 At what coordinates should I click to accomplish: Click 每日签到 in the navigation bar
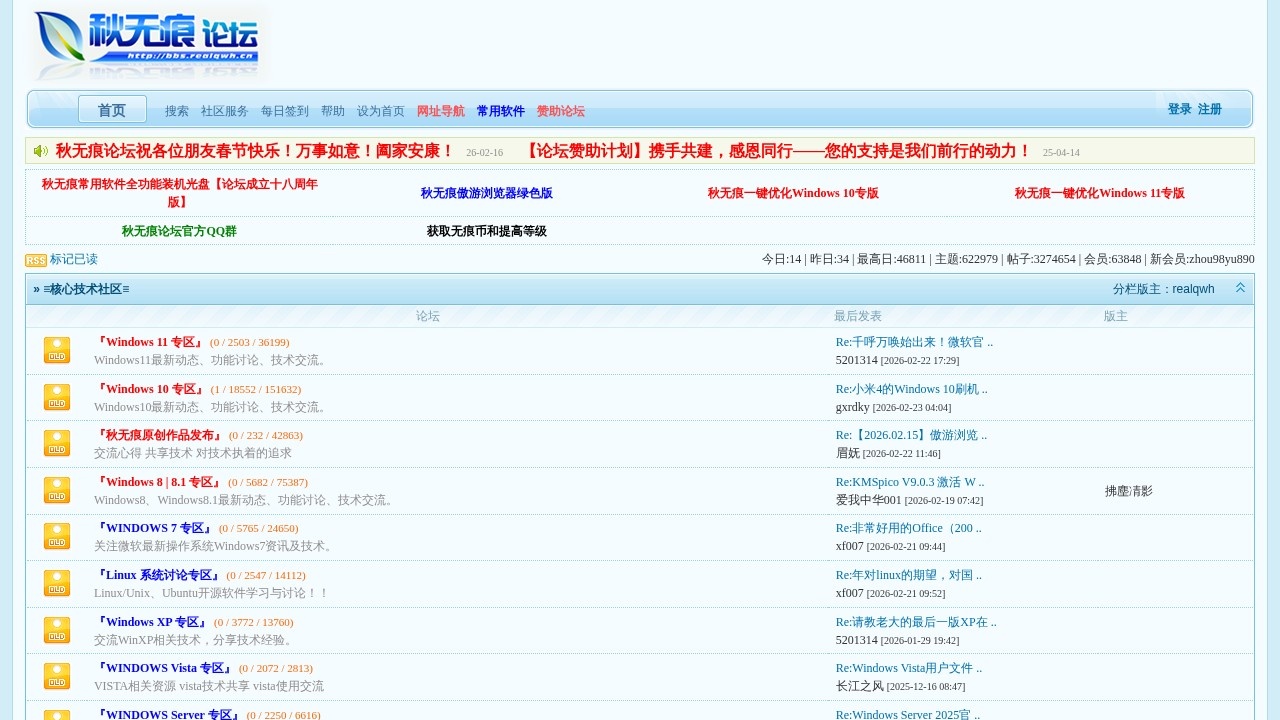coord(284,111)
